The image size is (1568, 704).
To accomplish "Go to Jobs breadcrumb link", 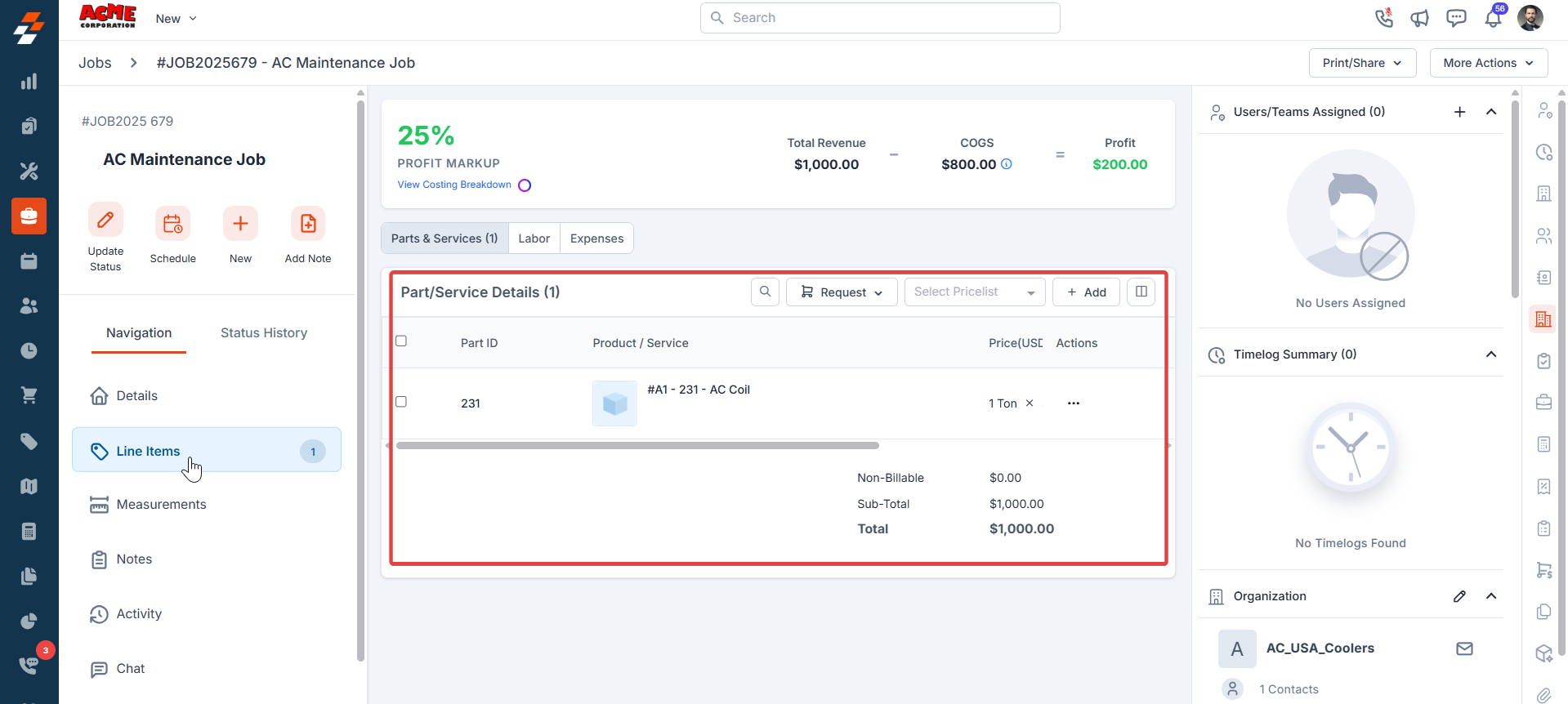I will coord(95,63).
